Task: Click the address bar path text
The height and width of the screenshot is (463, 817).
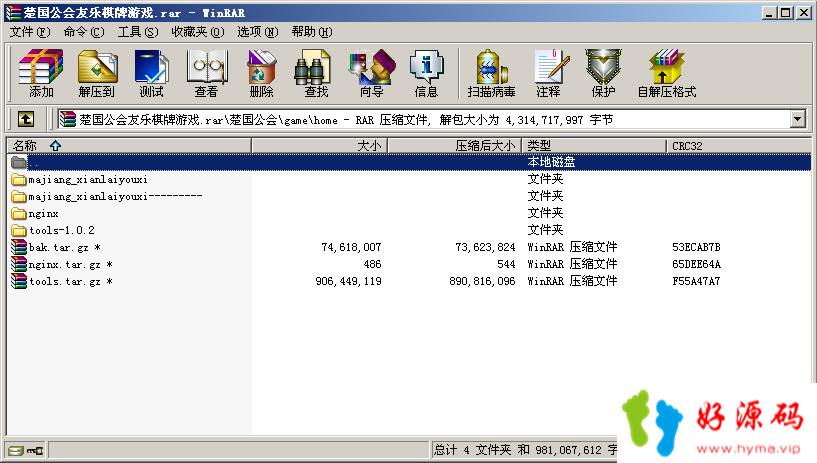Action: (x=346, y=120)
